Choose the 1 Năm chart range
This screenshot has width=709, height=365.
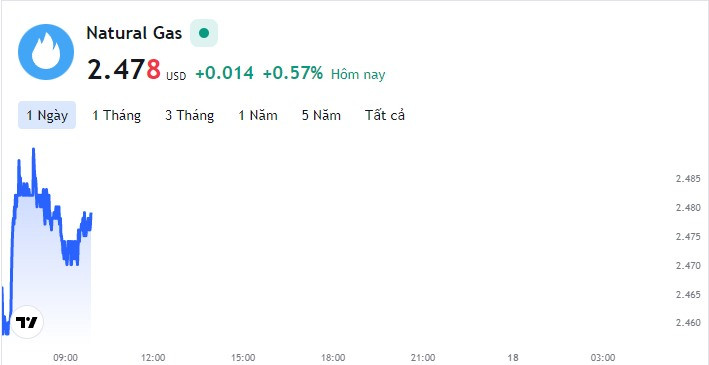click(258, 115)
